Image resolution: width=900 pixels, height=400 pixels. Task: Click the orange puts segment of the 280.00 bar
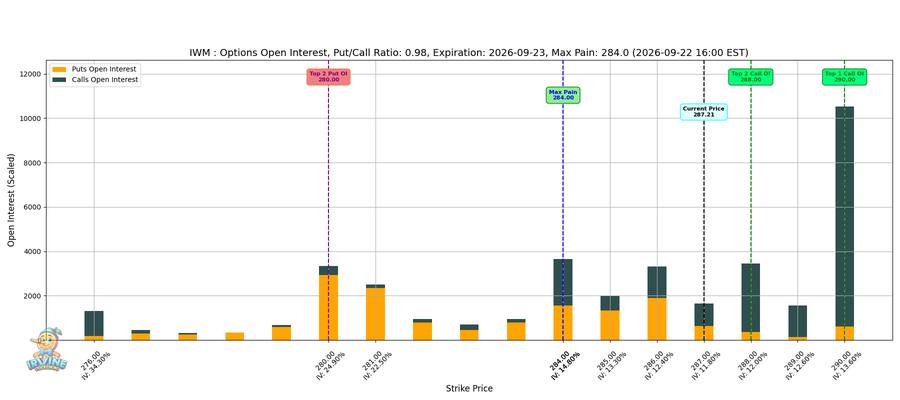point(328,308)
